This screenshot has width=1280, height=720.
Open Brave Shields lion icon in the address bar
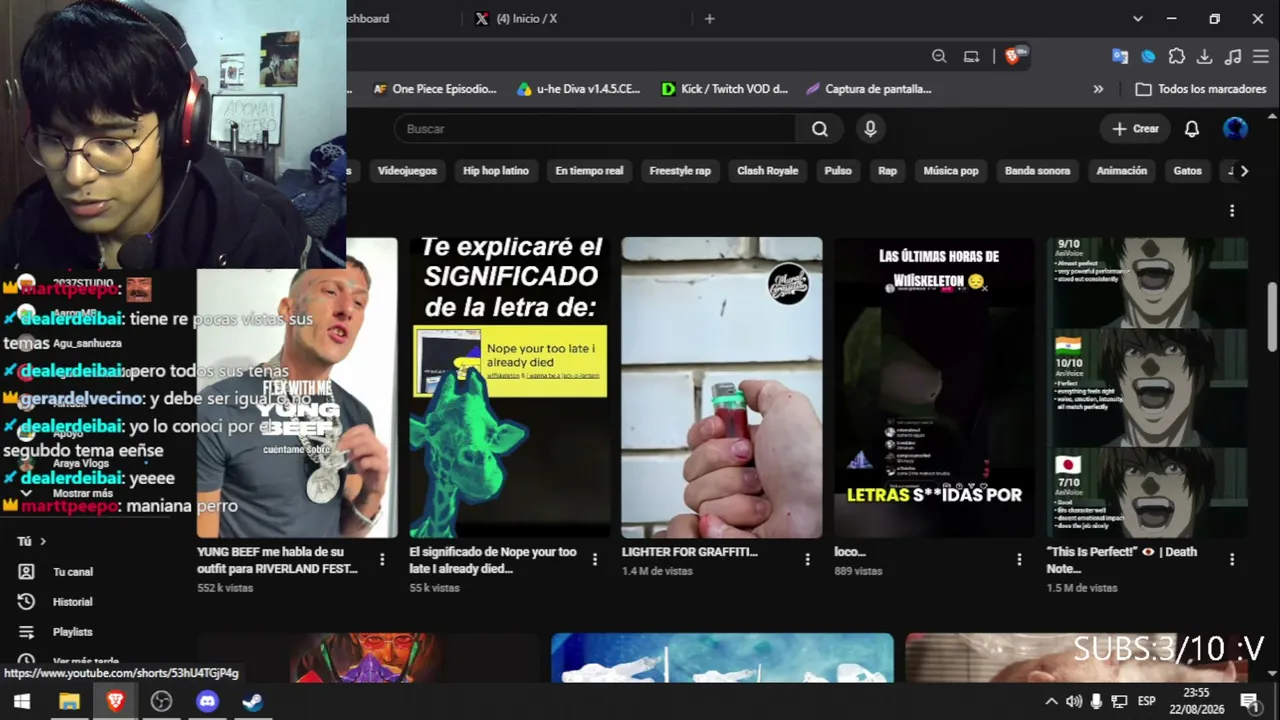point(1014,56)
